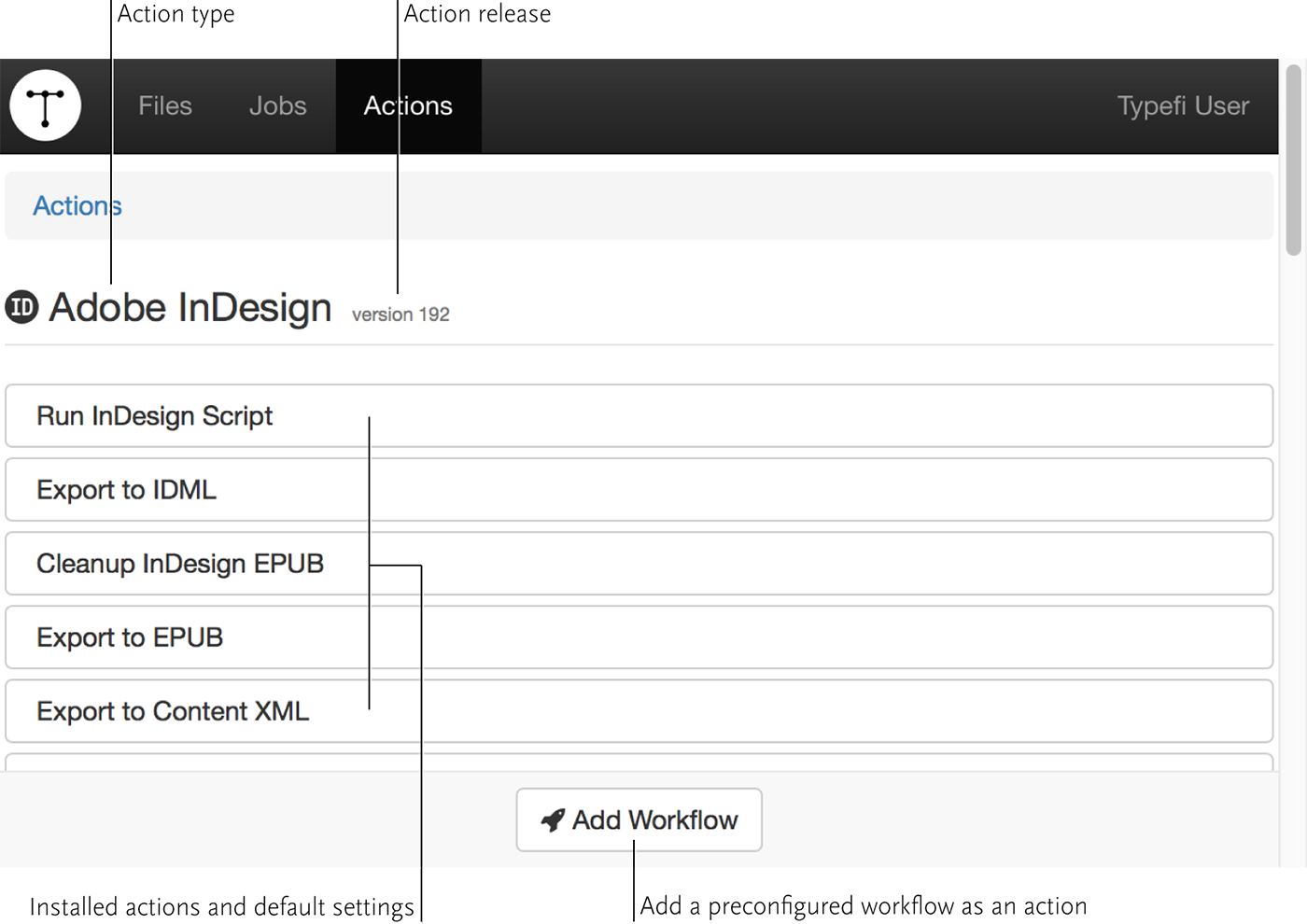1307x924 pixels.
Task: Open the Typefi User menu
Action: pos(1183,105)
